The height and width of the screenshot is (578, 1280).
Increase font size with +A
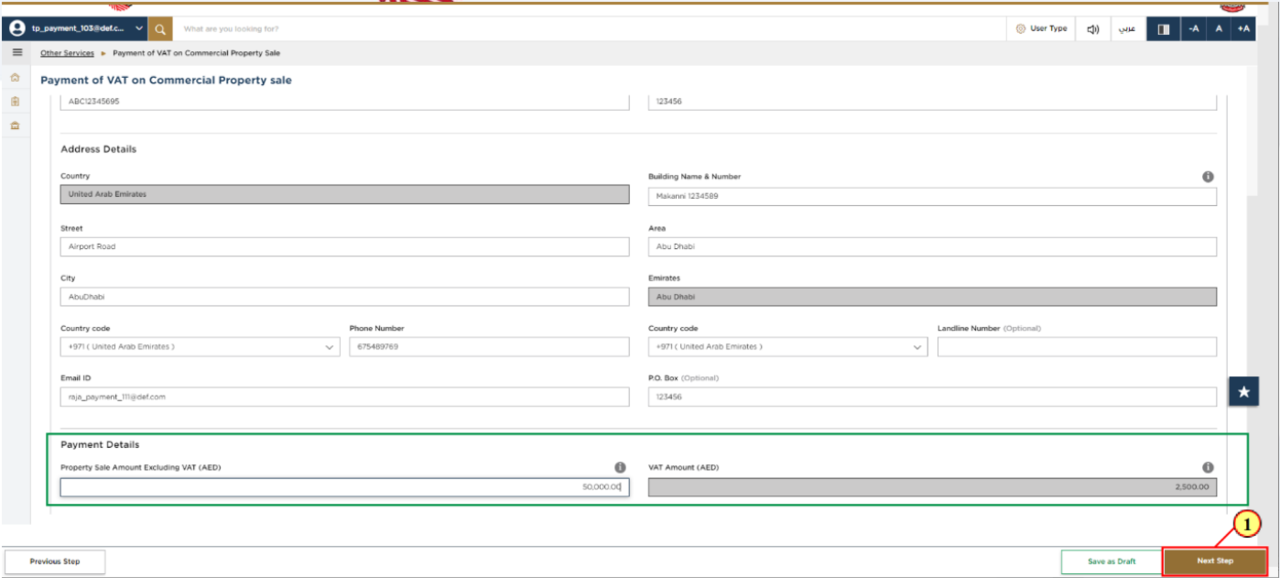pos(1243,29)
